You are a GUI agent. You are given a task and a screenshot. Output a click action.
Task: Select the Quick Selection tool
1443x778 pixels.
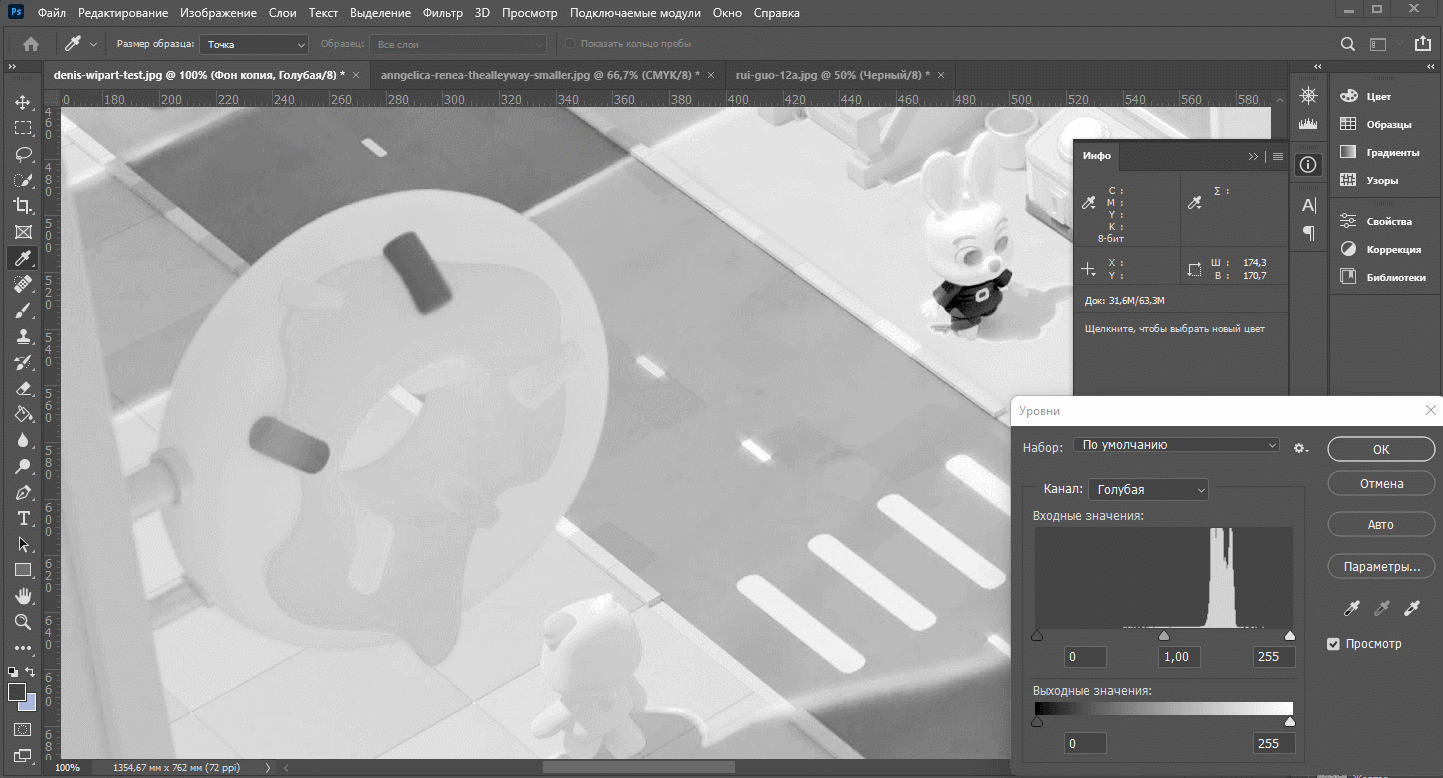point(22,181)
